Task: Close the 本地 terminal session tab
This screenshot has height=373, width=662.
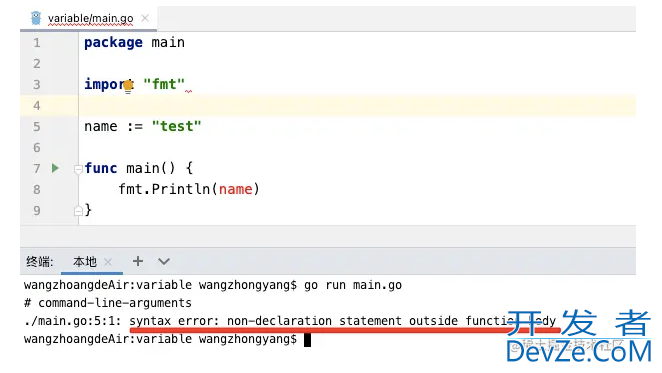Action: pos(108,262)
